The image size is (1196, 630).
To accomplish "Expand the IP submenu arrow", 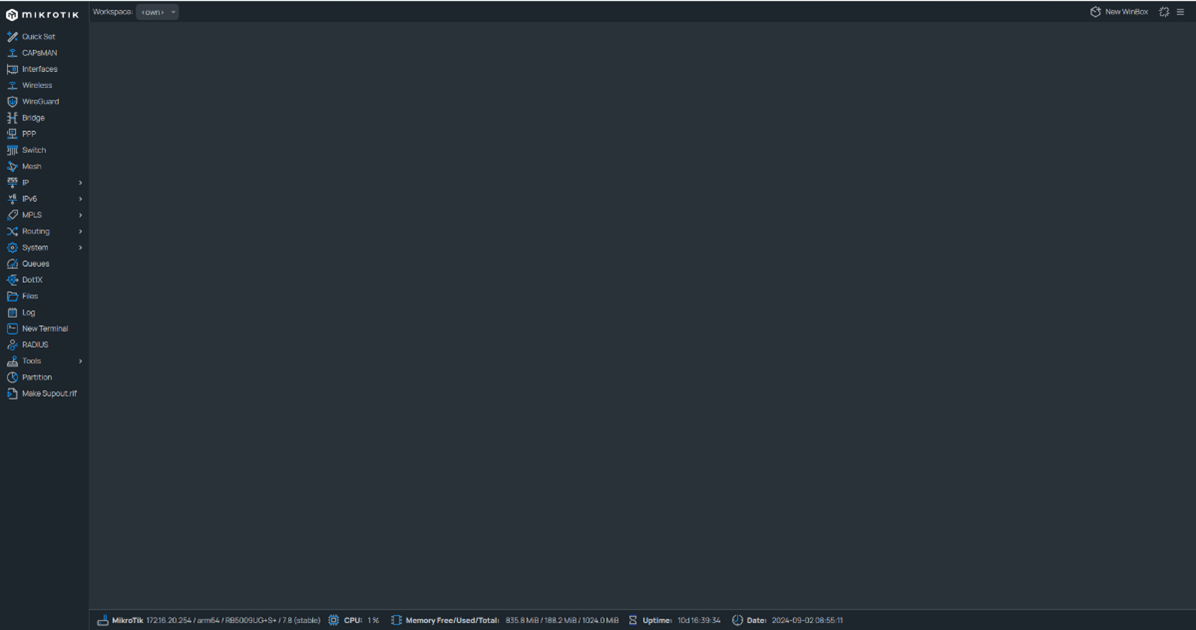I will (80, 183).
